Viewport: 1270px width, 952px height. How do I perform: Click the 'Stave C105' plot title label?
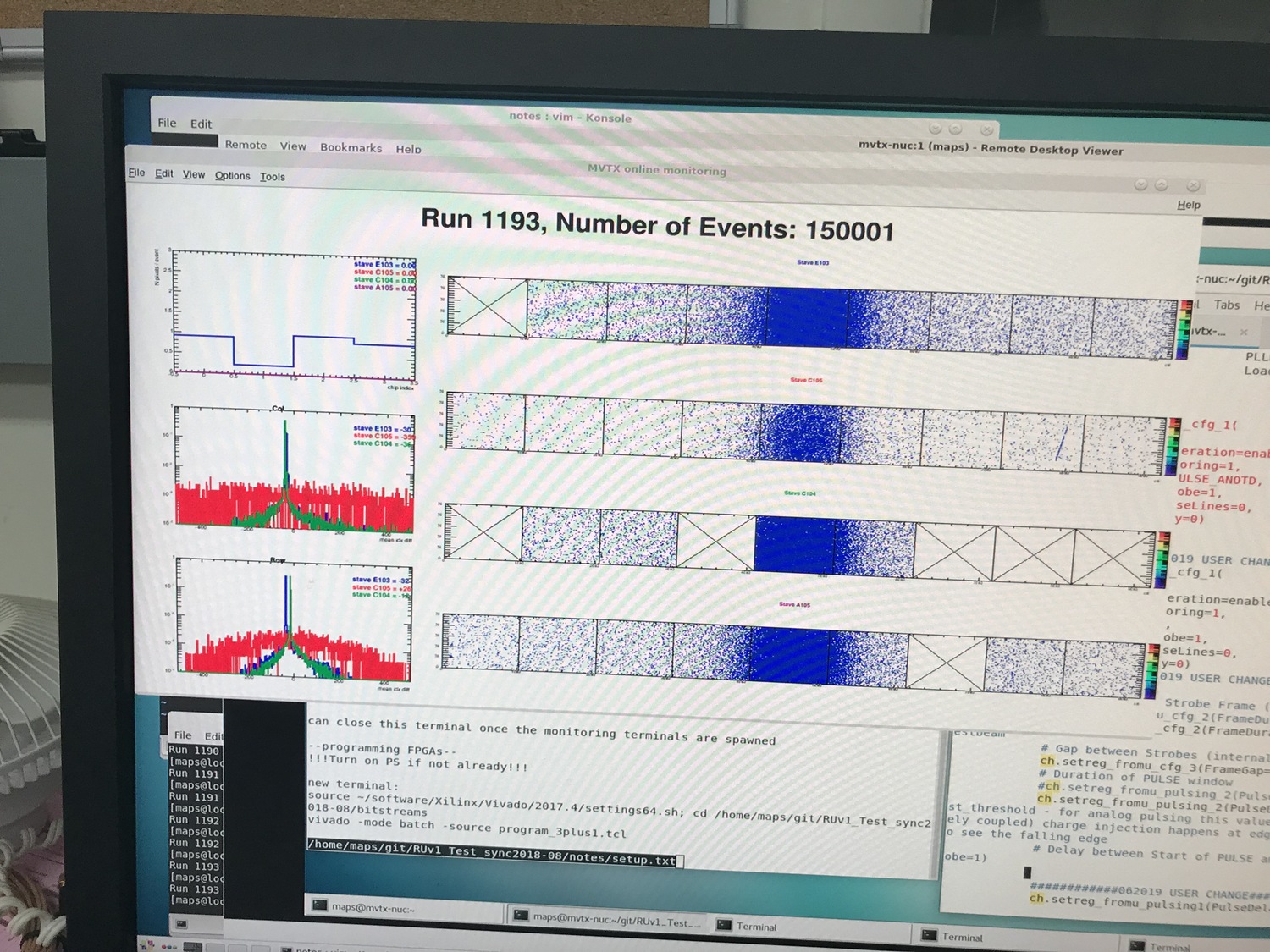tap(806, 380)
